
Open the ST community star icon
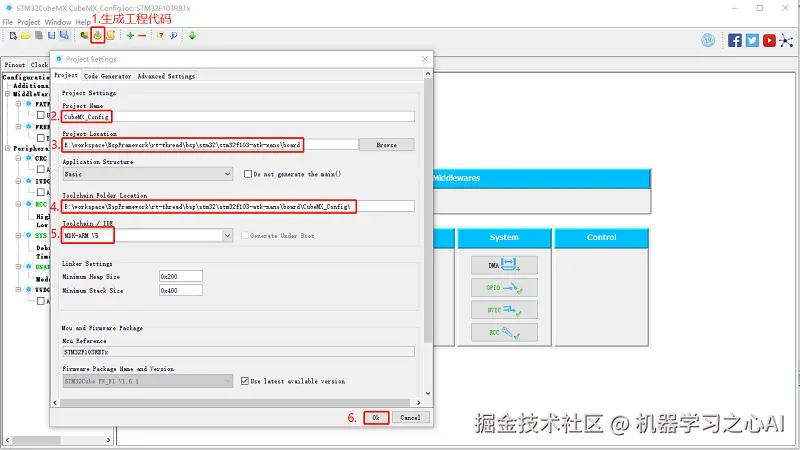click(x=786, y=40)
